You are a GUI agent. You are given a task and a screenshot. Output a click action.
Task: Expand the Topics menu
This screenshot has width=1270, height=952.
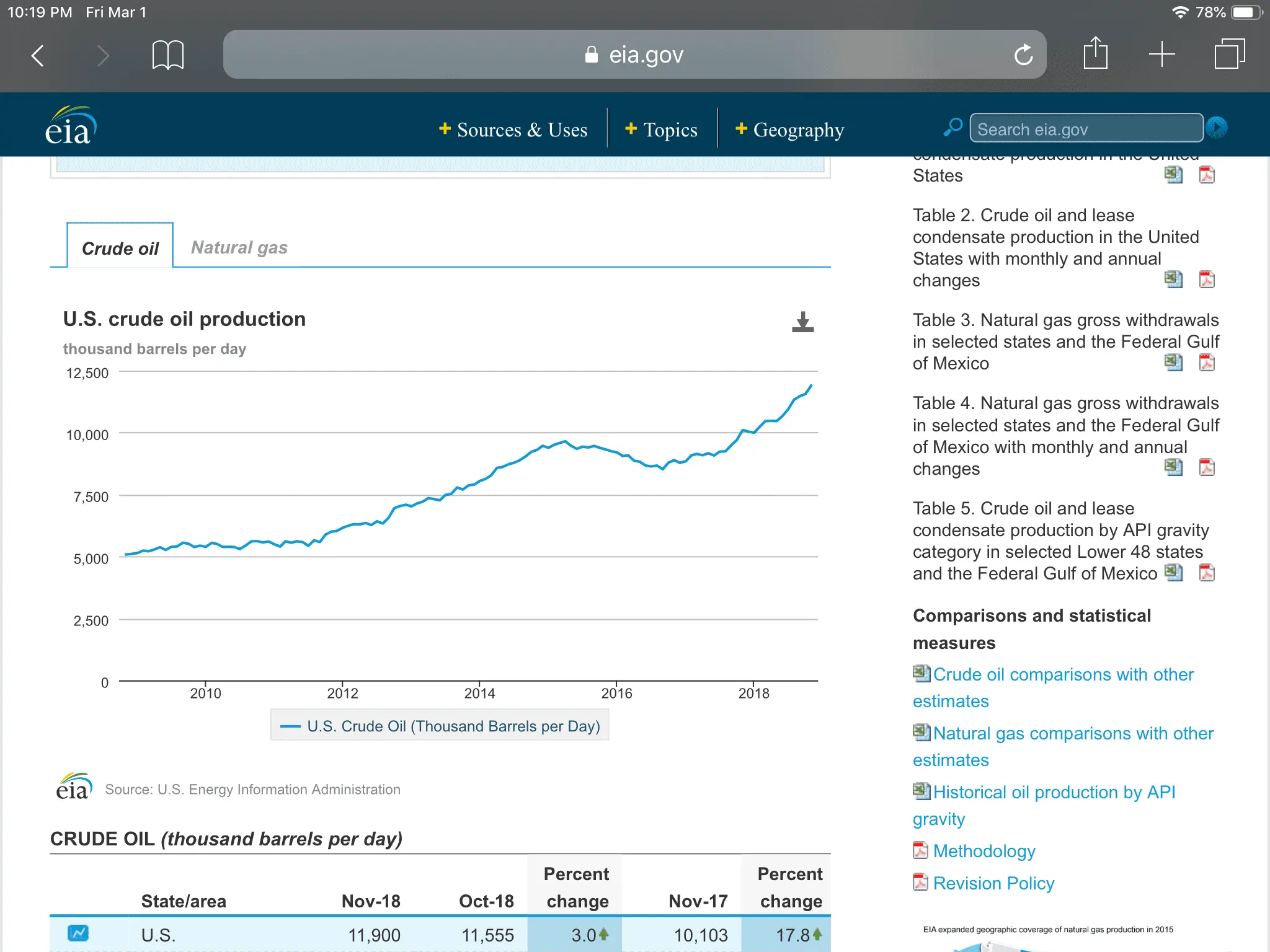pyautogui.click(x=661, y=130)
